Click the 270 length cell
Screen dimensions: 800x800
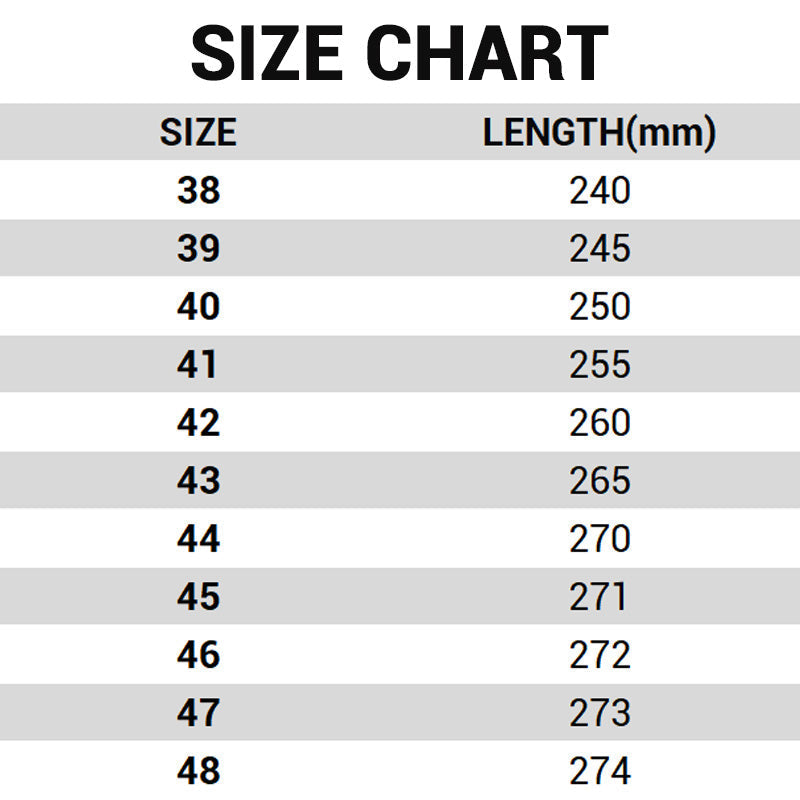[600, 538]
